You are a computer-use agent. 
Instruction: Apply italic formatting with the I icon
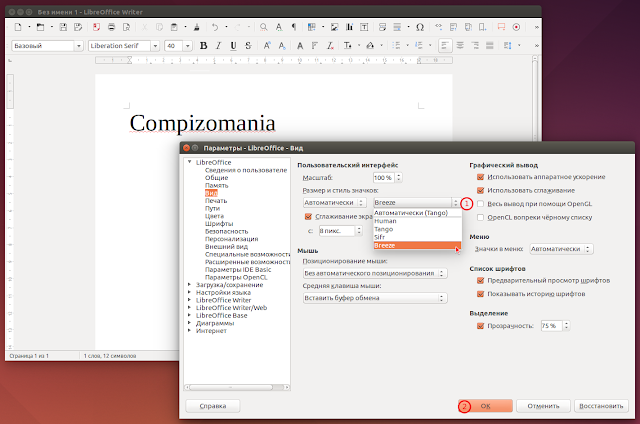tap(218, 46)
